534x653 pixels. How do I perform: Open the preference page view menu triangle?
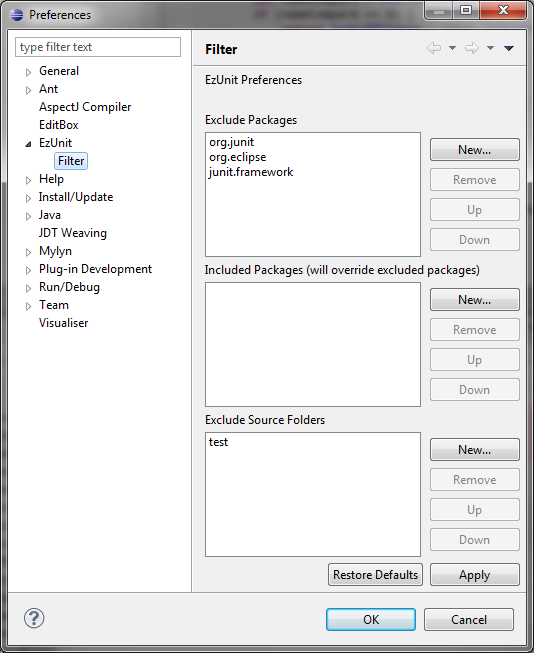509,48
